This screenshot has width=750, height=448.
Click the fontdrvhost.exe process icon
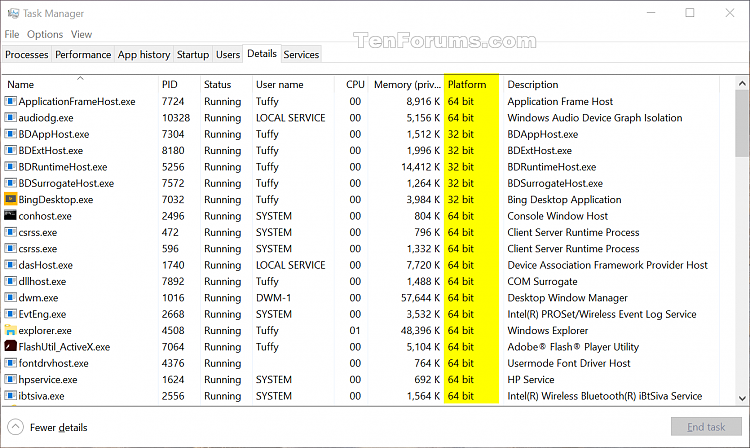pos(10,363)
